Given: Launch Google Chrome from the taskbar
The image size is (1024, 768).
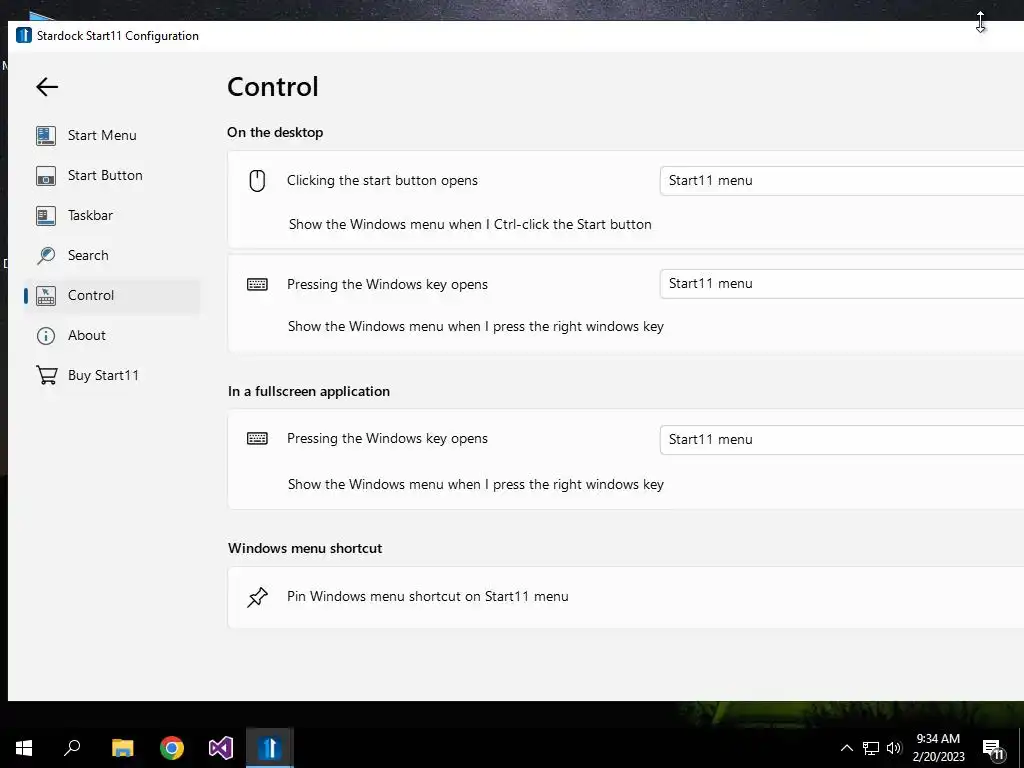Looking at the screenshot, I should (172, 748).
